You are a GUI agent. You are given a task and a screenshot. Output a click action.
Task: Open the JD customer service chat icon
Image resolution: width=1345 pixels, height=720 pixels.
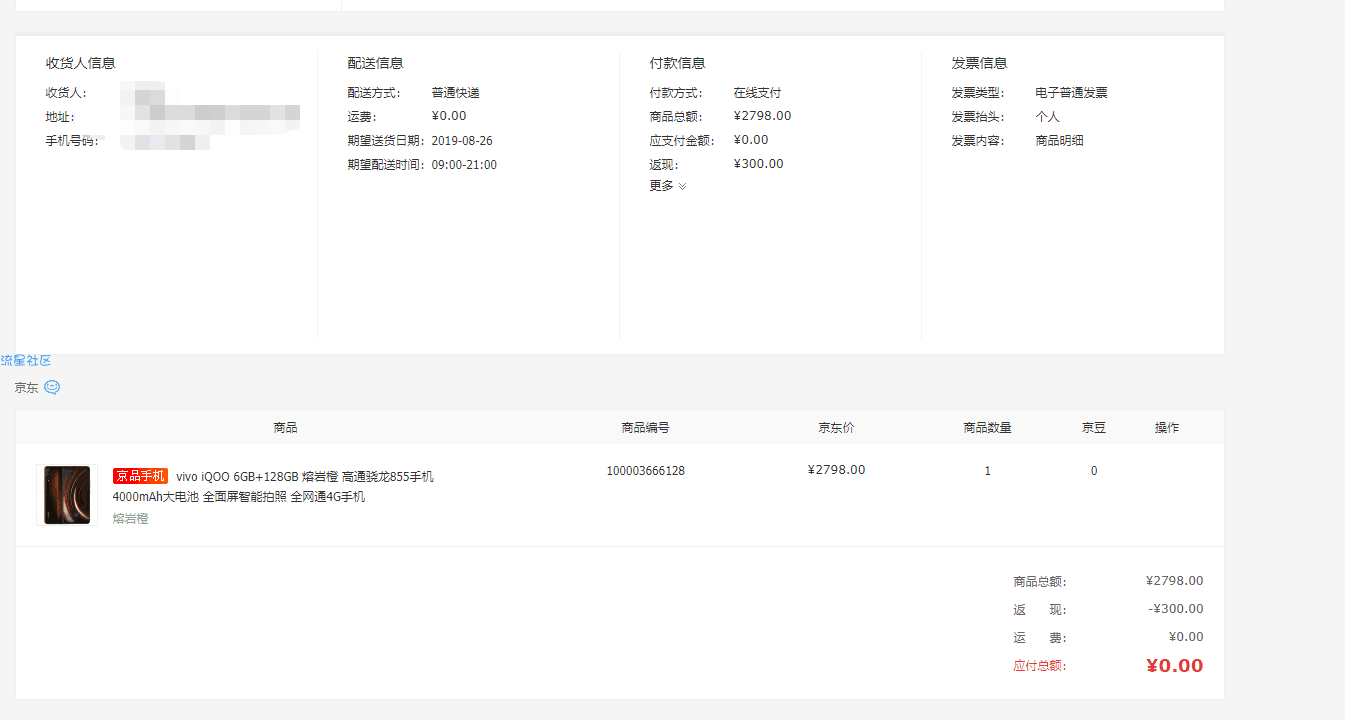(52, 387)
